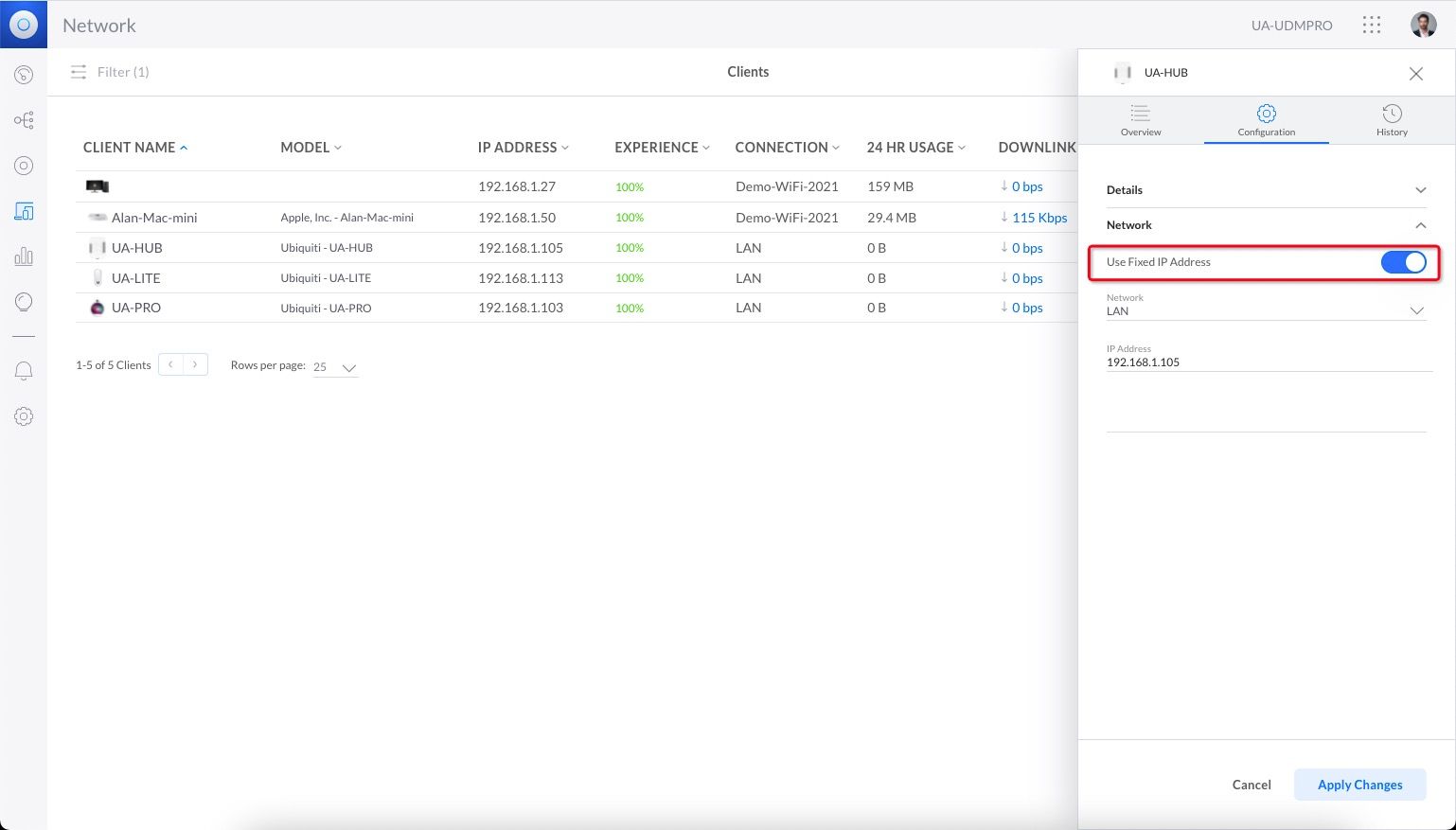Image resolution: width=1456 pixels, height=830 pixels.
Task: Click the user profile avatar
Action: point(1423,25)
